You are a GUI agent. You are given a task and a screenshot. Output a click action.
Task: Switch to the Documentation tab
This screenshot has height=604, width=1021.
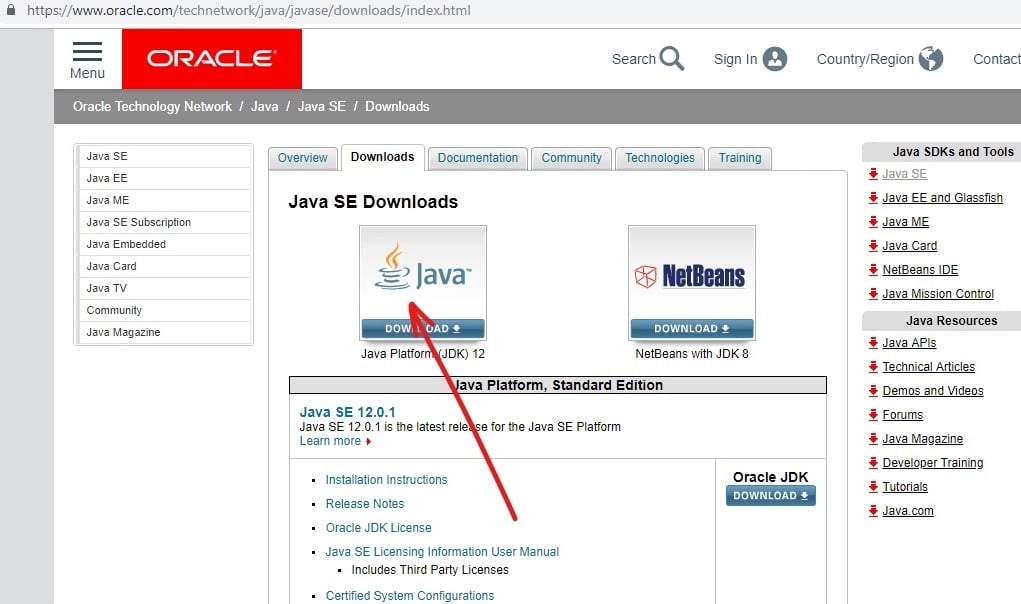(x=477, y=157)
